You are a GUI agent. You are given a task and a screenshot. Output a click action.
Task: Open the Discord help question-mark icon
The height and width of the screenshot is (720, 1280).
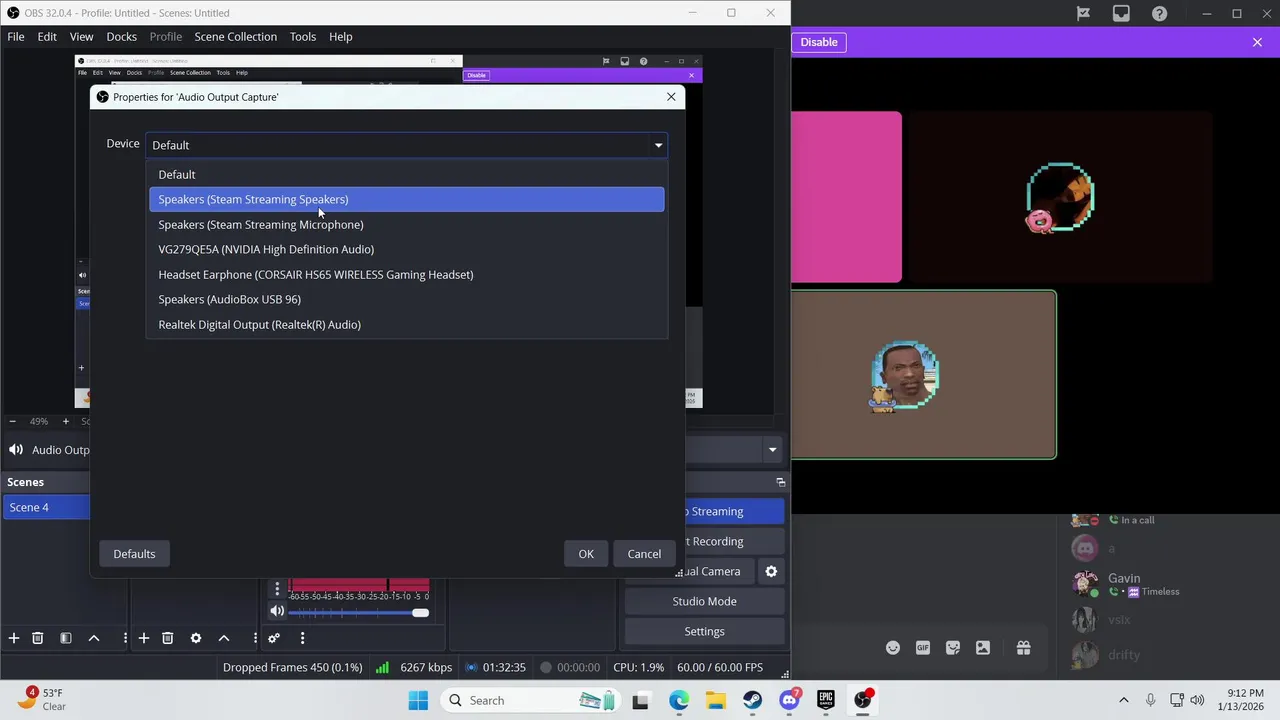pos(1159,13)
